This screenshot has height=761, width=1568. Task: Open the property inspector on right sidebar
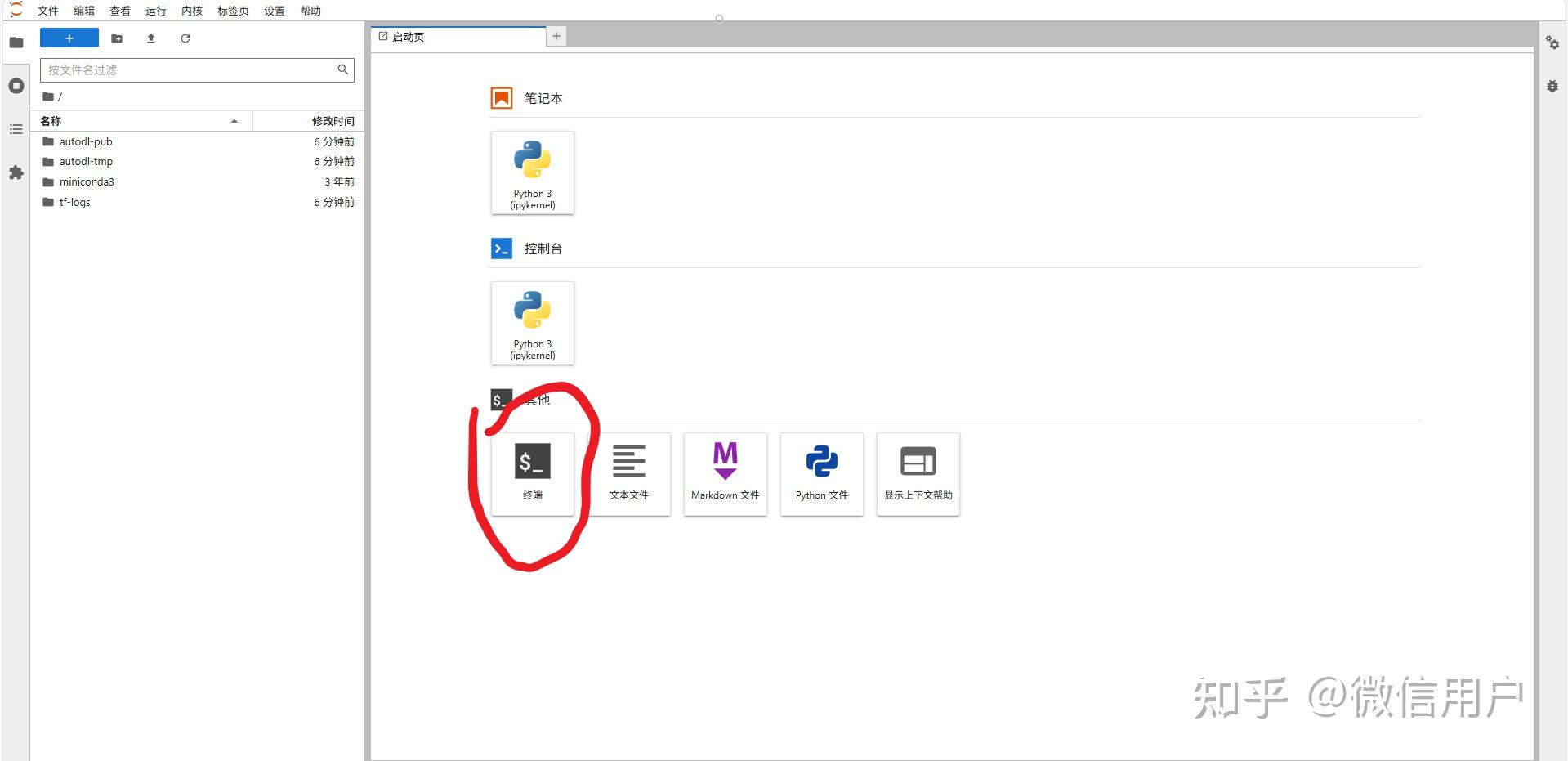coord(1552,43)
